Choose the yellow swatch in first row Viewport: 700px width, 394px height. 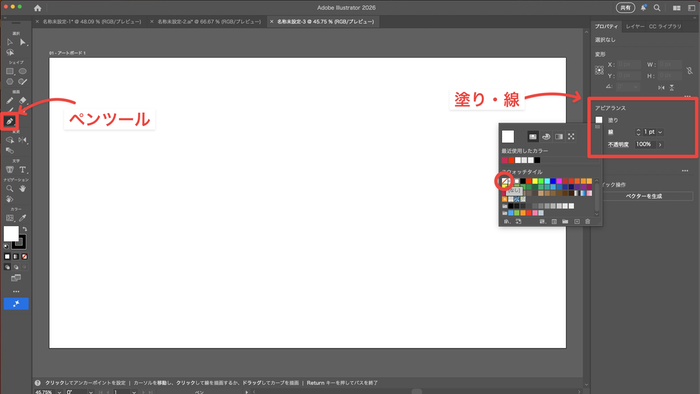[x=535, y=181]
